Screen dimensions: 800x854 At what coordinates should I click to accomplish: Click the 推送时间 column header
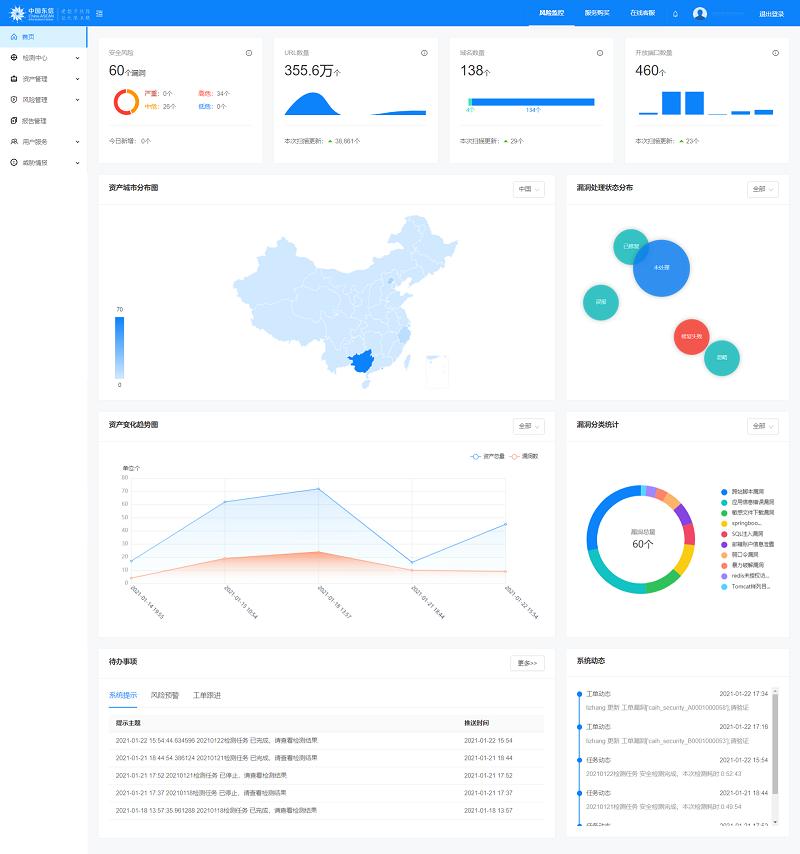[x=477, y=723]
